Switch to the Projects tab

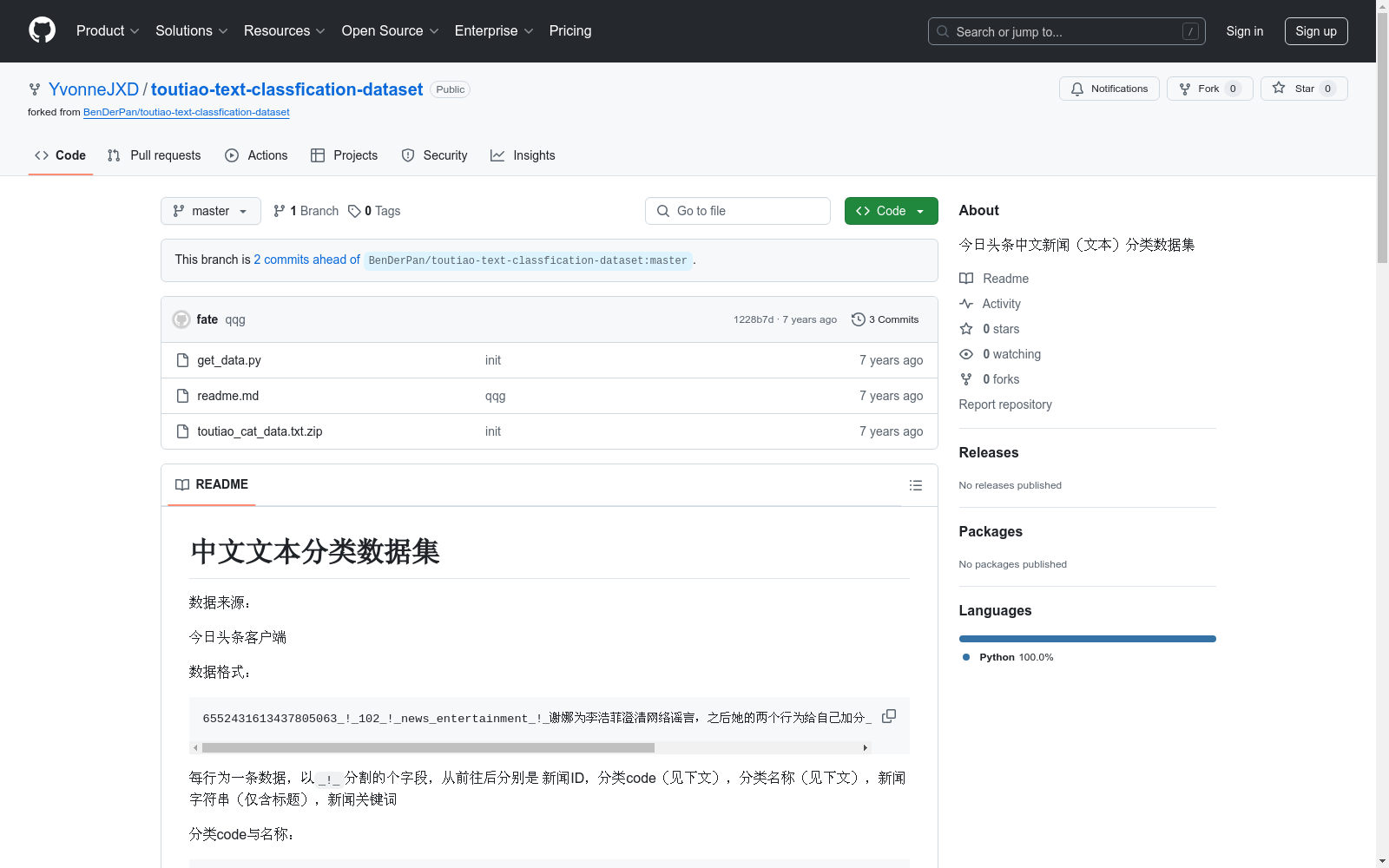pos(345,155)
